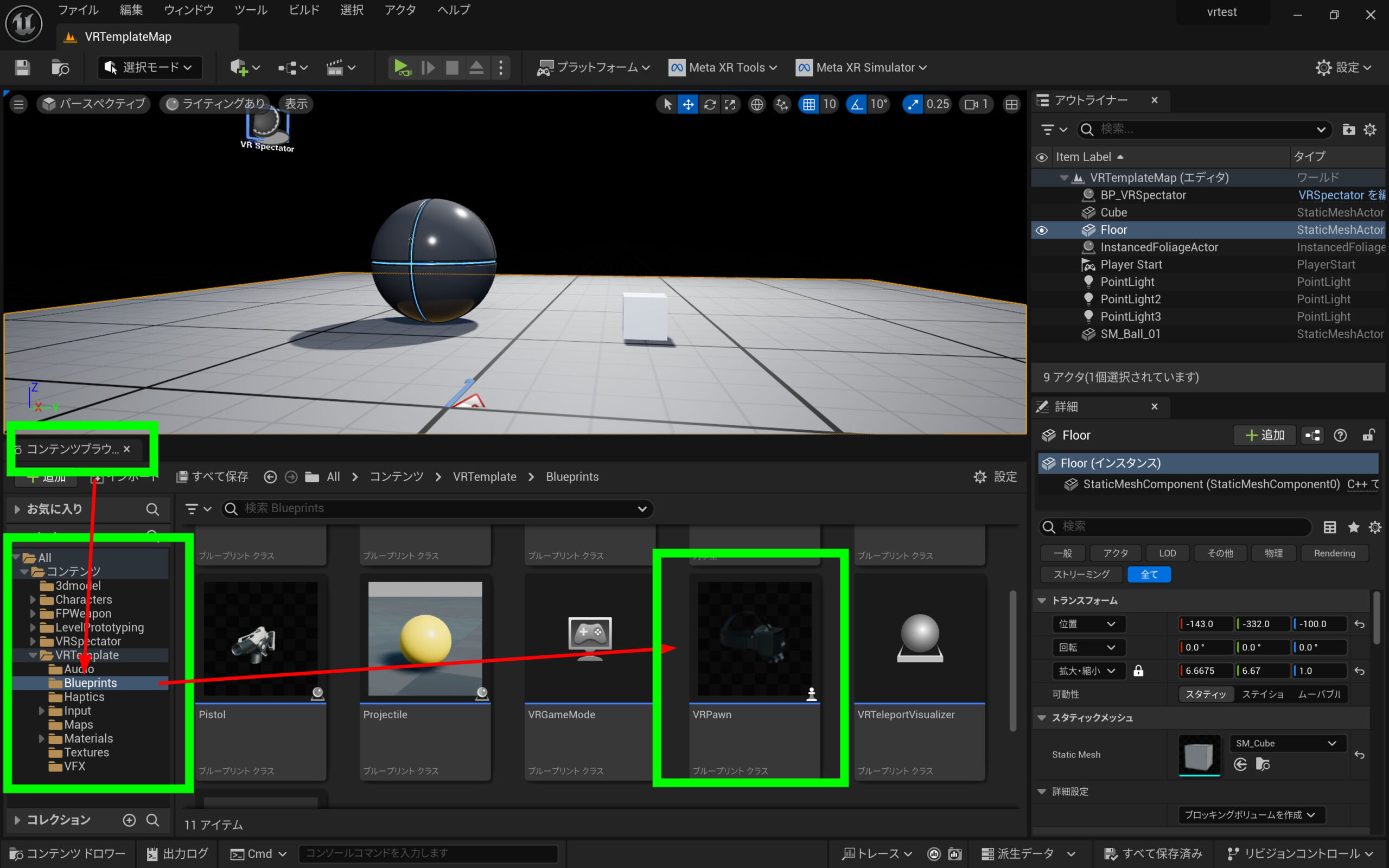This screenshot has width=1389, height=868.
Task: Toggle rotation snap angle icon
Action: (x=856, y=104)
